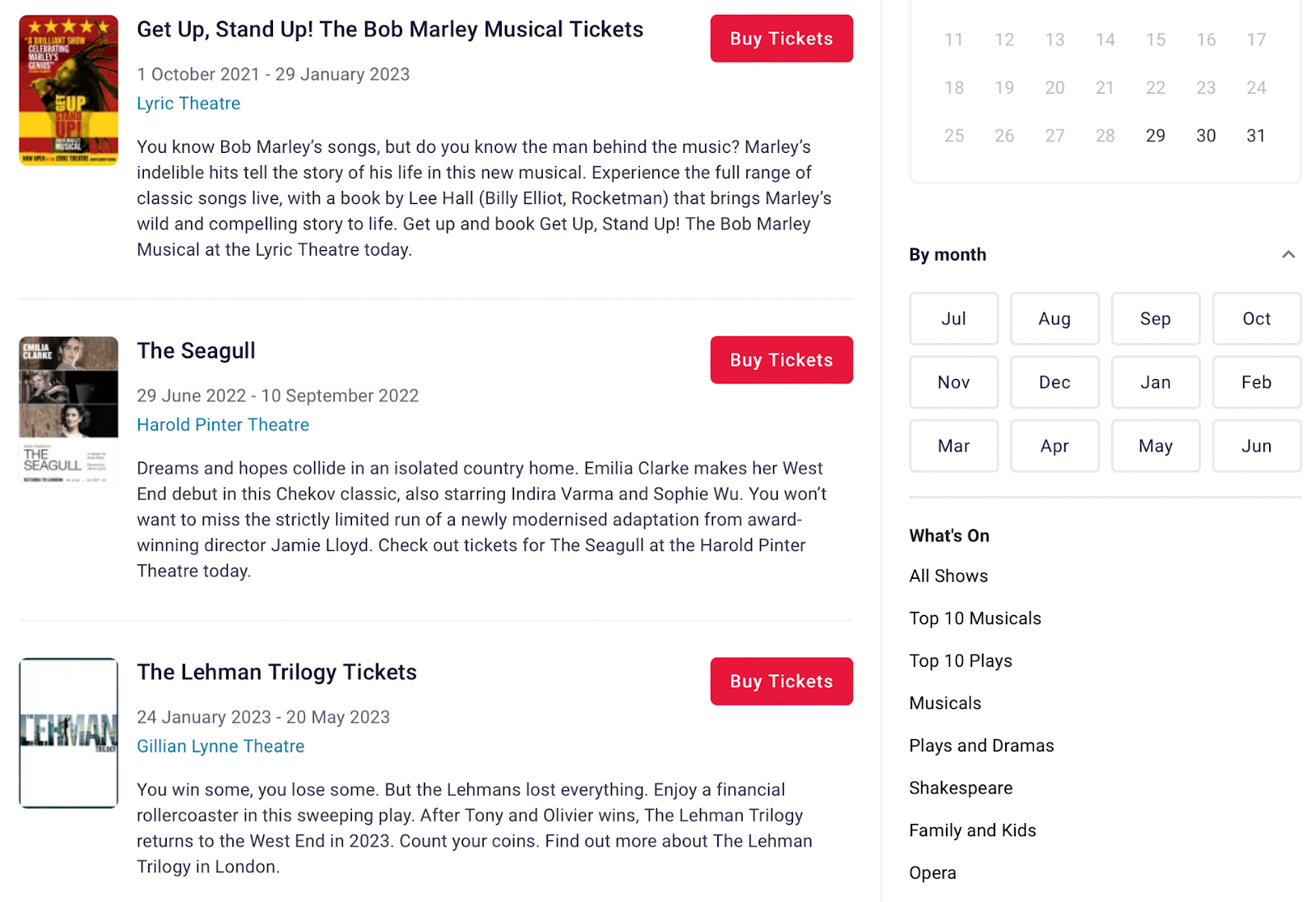Image resolution: width=1316 pixels, height=902 pixels.
Task: Pick day 30 in the calendar
Action: click(1206, 136)
